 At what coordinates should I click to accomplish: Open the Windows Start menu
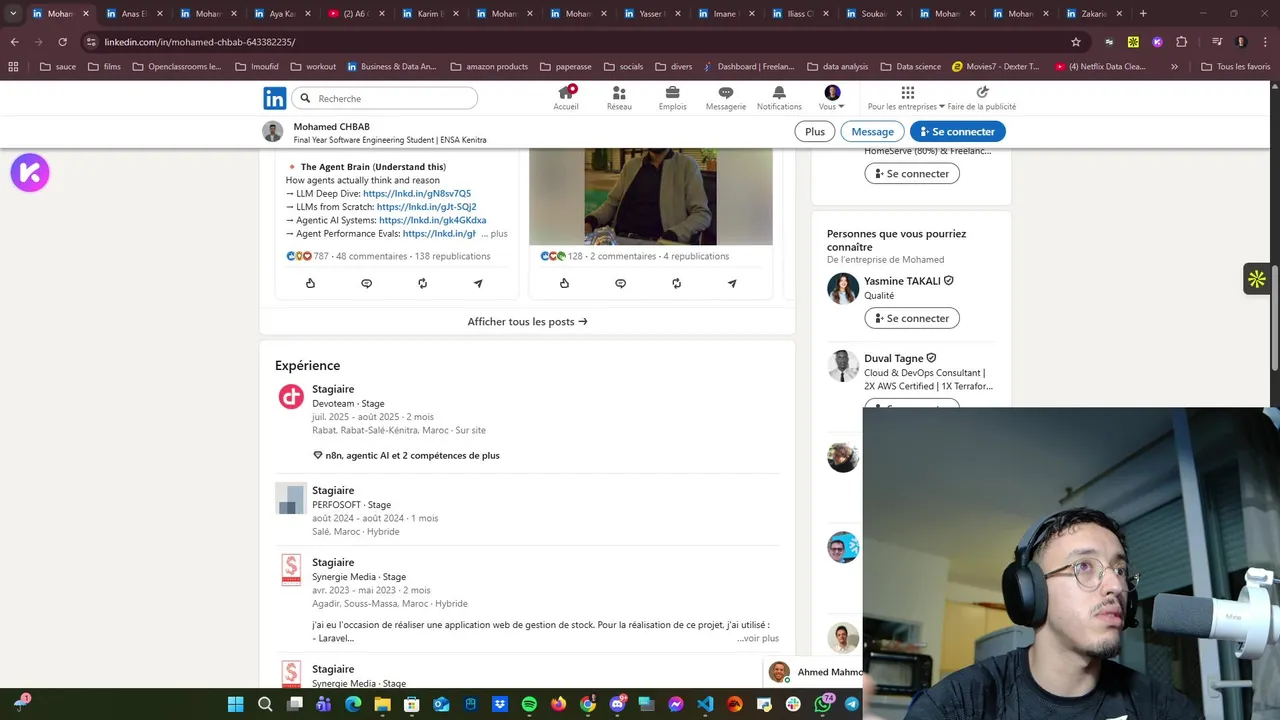[235, 704]
